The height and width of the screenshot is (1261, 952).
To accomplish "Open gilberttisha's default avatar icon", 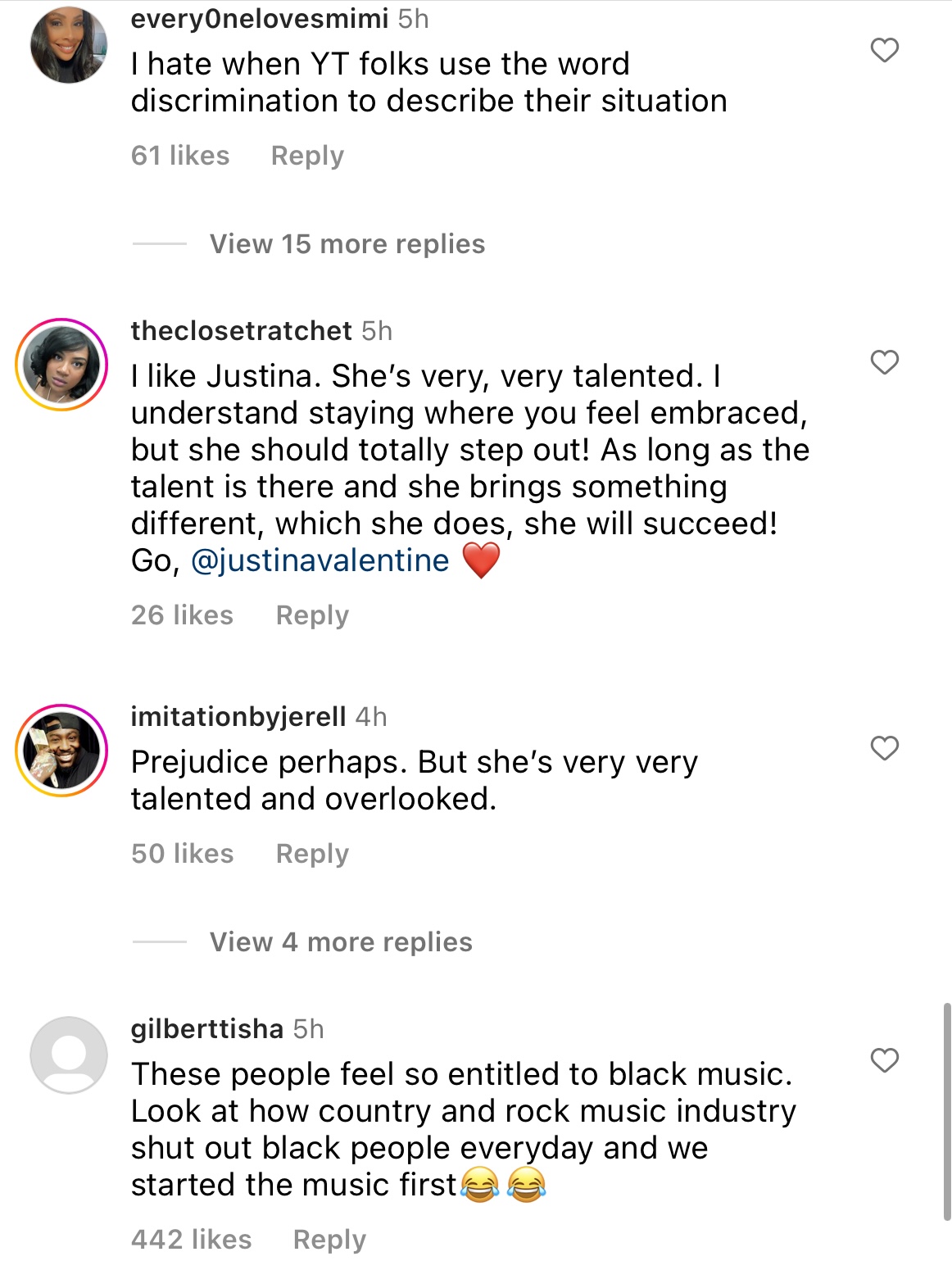I will coord(69,1055).
